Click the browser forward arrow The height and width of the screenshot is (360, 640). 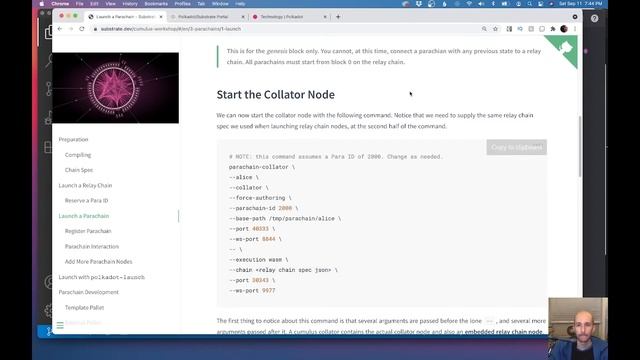click(71, 29)
